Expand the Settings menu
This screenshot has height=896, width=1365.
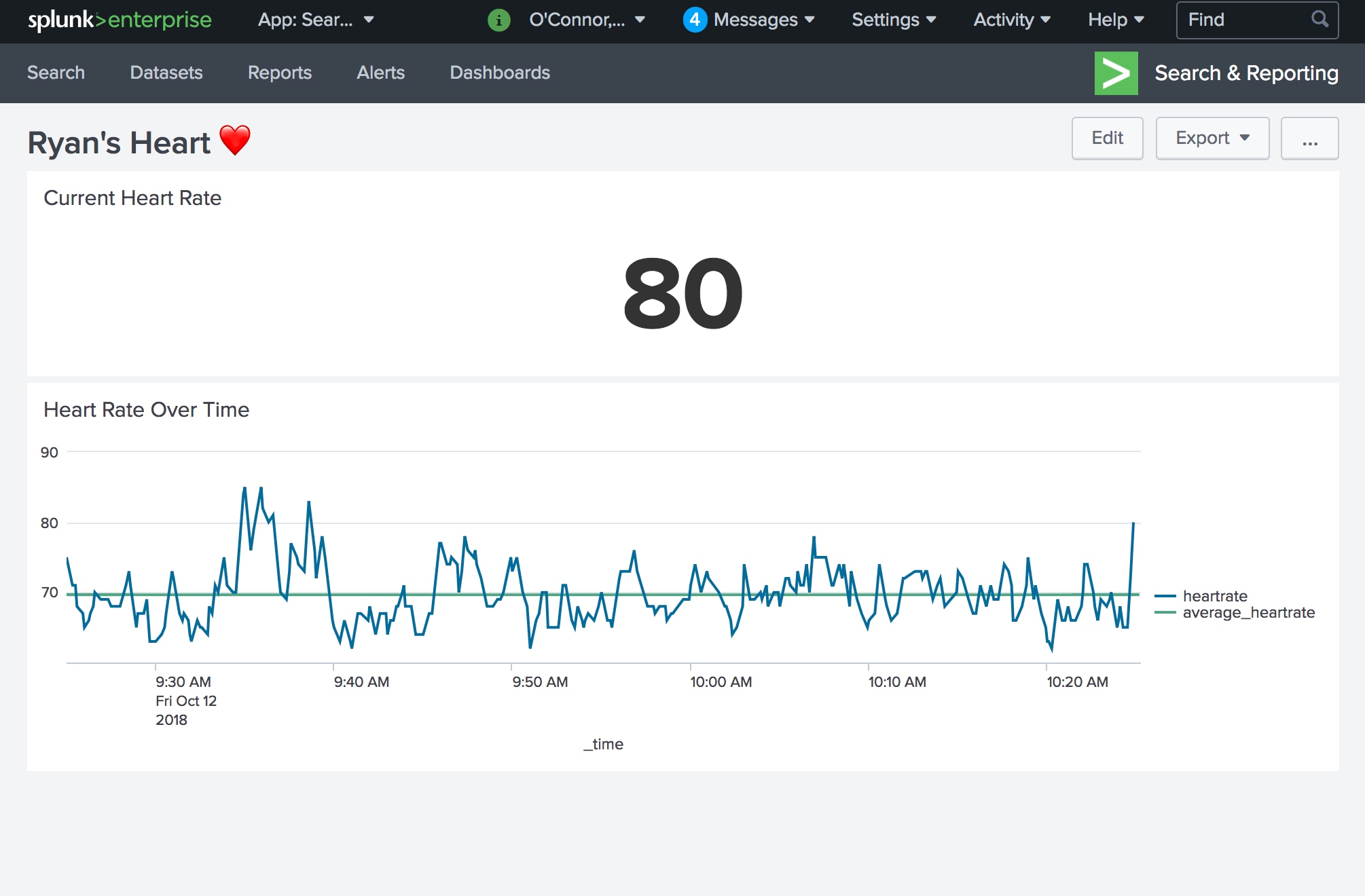tap(894, 20)
